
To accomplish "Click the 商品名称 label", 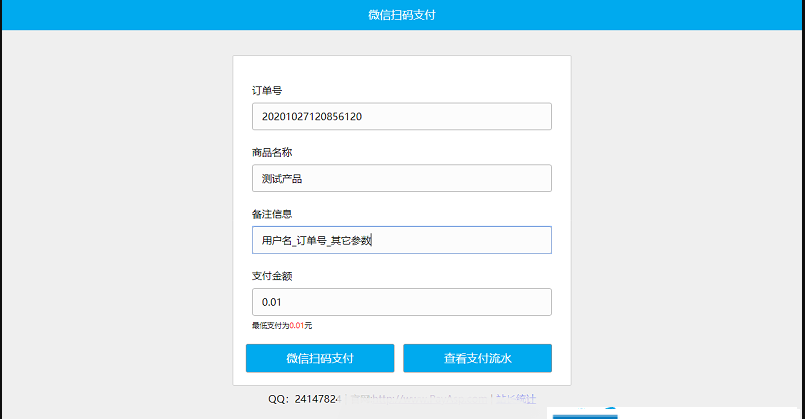I will 272,152.
